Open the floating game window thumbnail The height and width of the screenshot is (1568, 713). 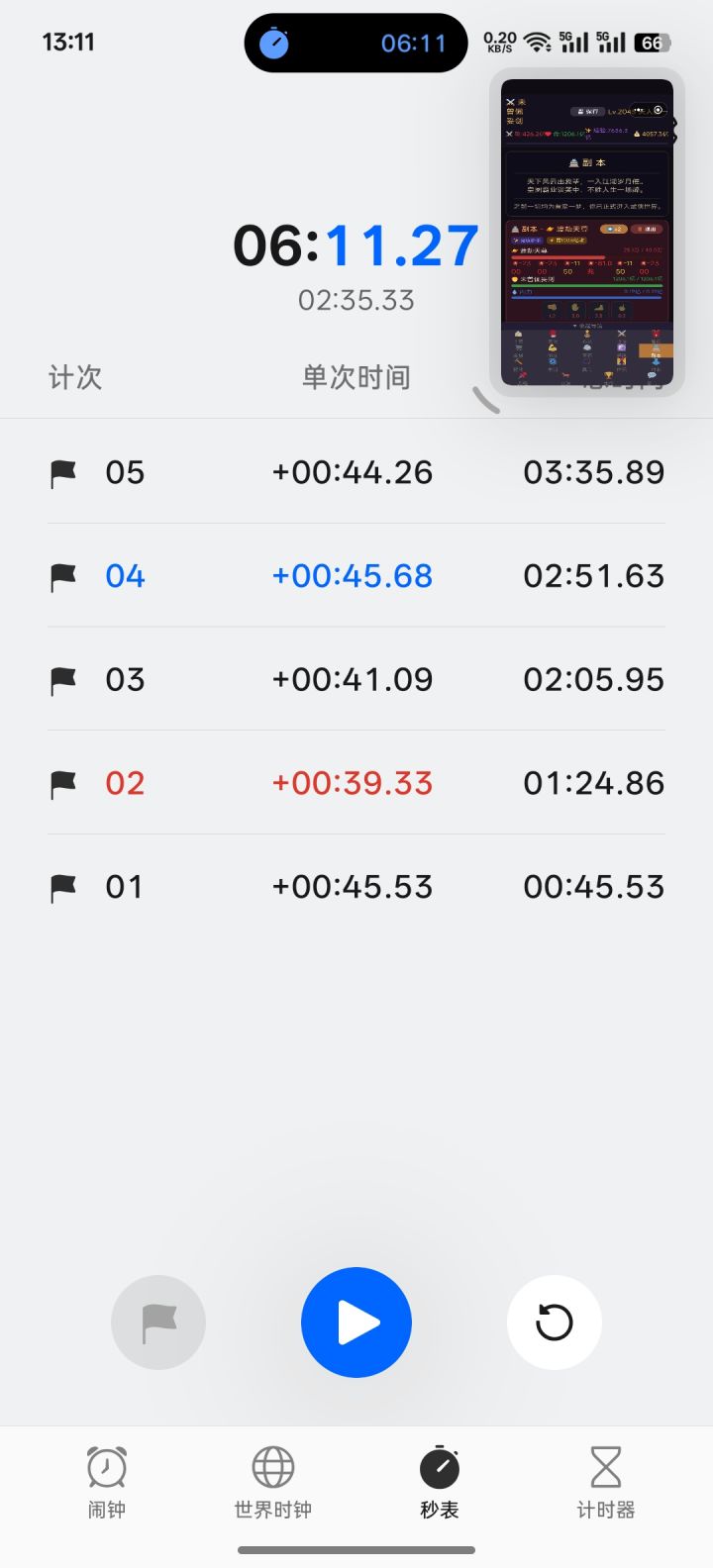click(587, 233)
